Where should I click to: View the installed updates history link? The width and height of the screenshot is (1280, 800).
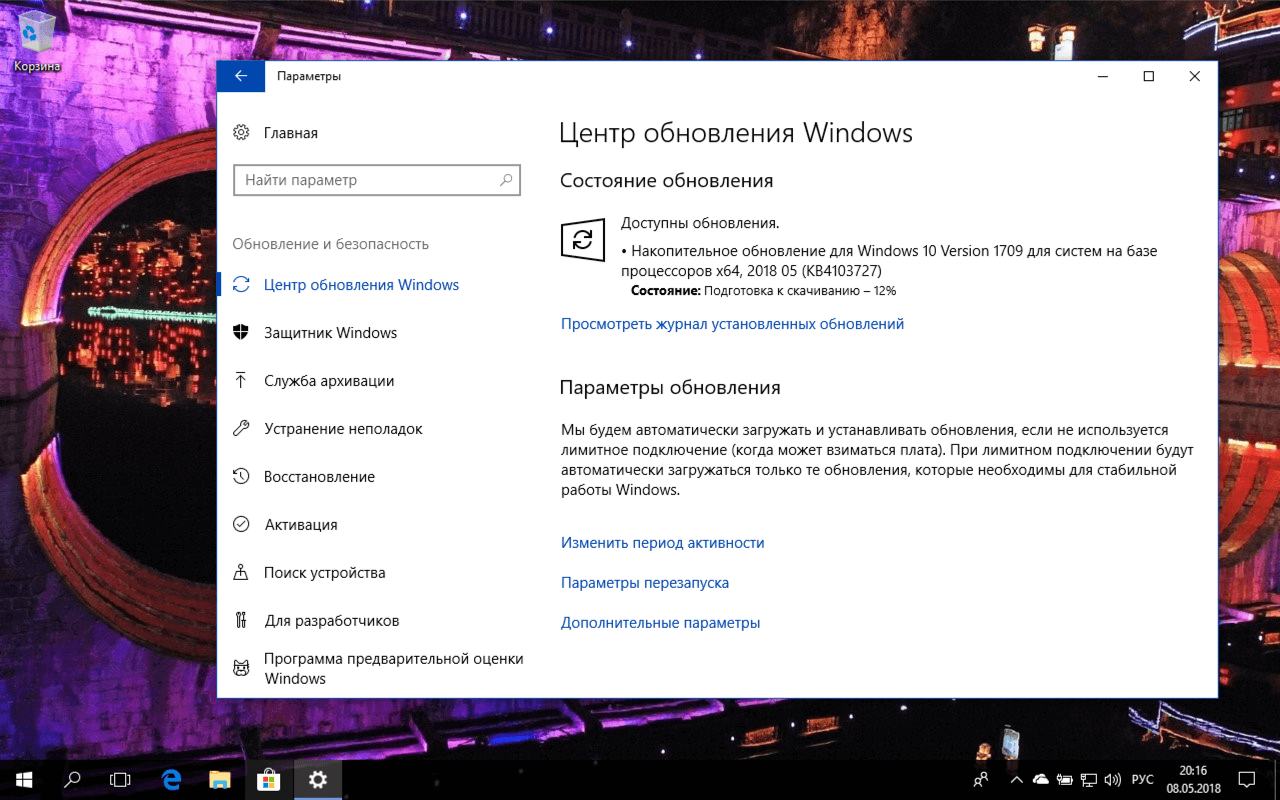click(x=731, y=323)
